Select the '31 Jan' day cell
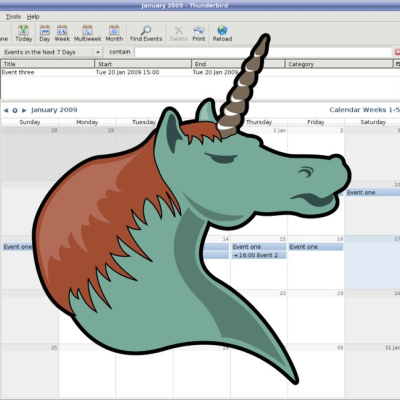This screenshot has height=400, width=400. point(373,371)
